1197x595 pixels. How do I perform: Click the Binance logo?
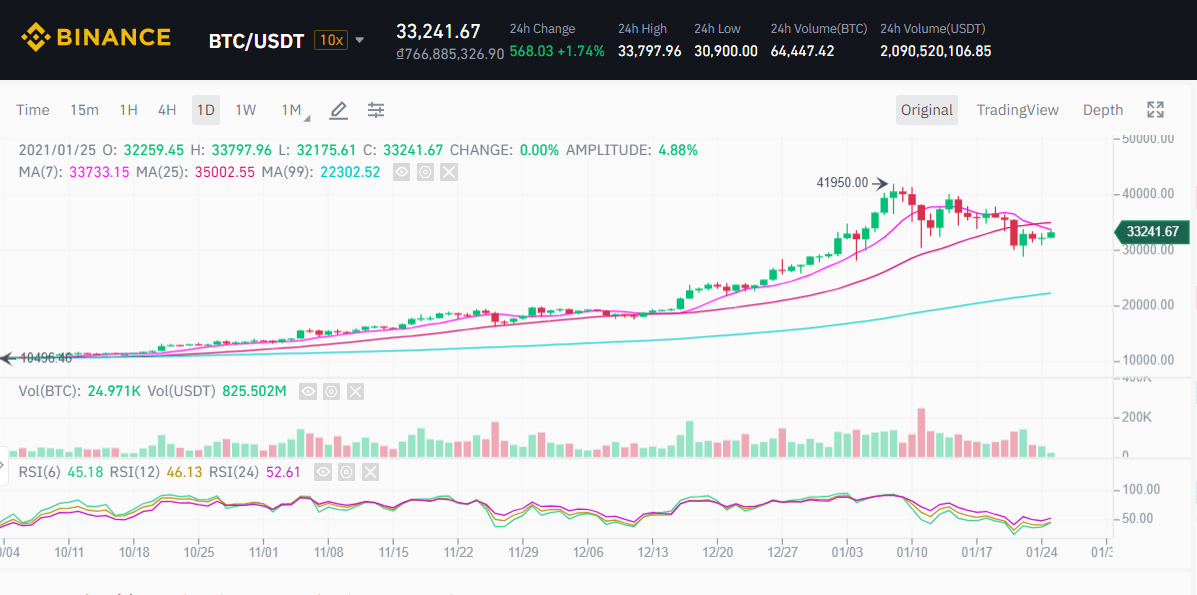[x=96, y=39]
